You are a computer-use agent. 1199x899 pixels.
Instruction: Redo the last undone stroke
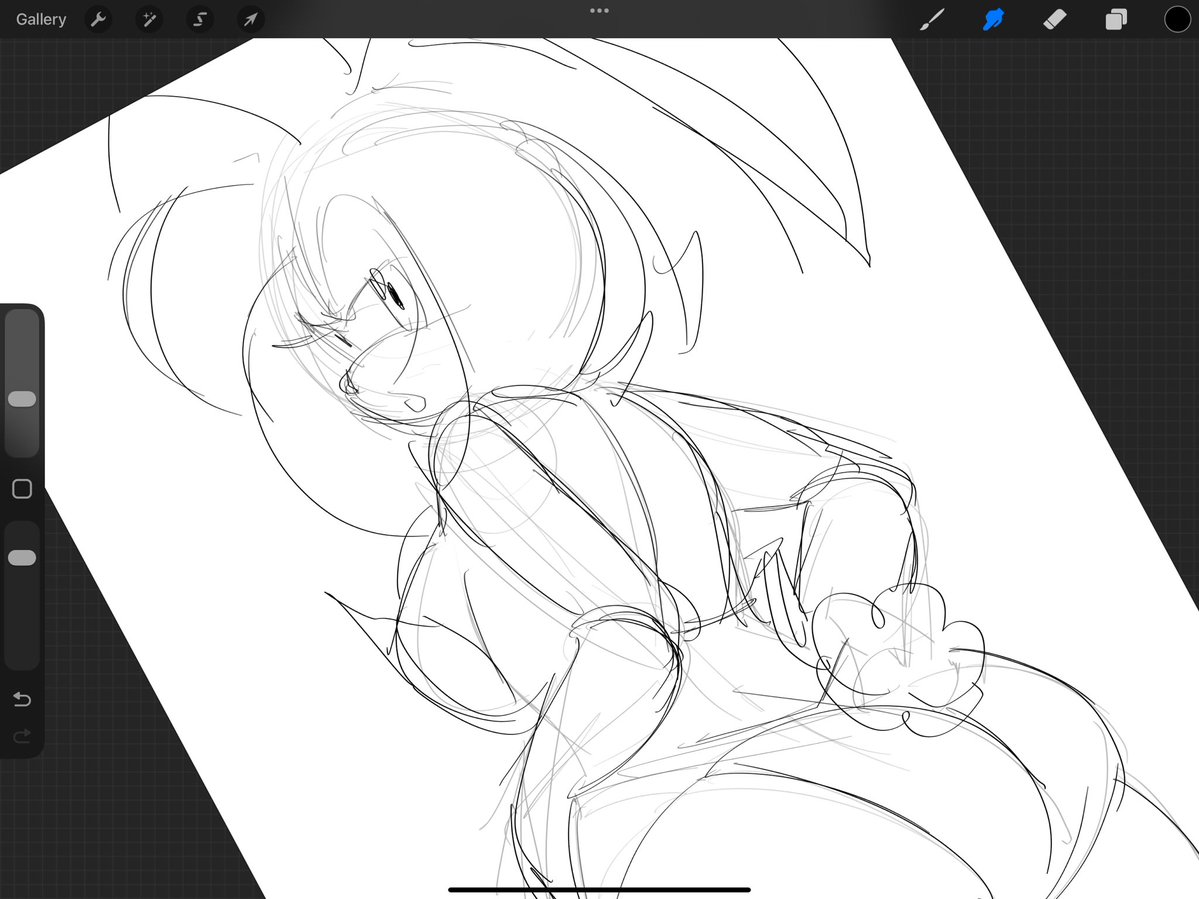(x=22, y=735)
